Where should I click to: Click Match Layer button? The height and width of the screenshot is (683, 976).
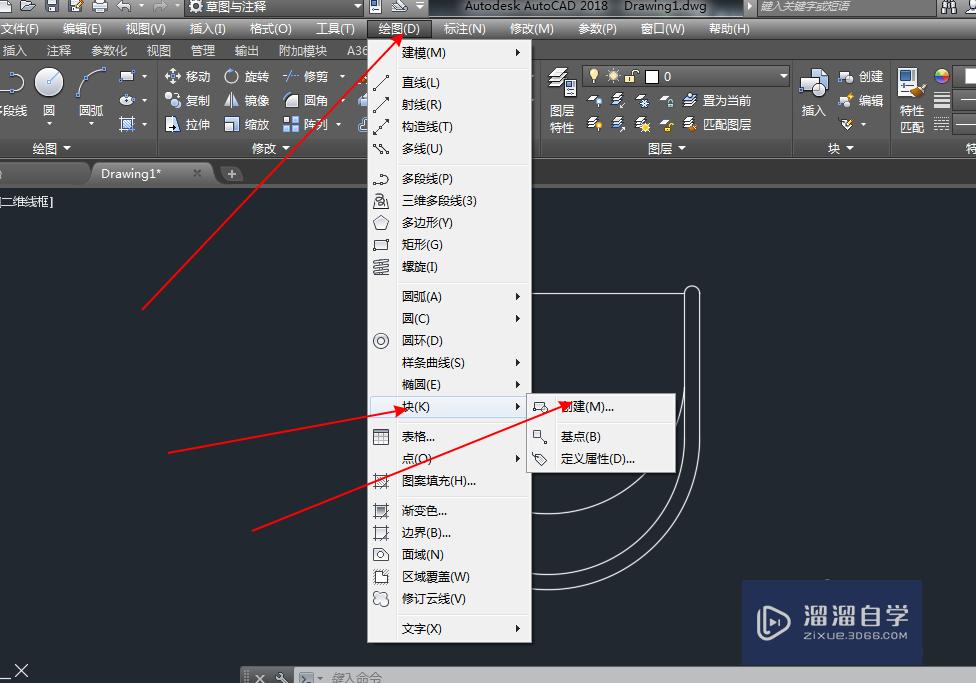pyautogui.click(x=717, y=125)
